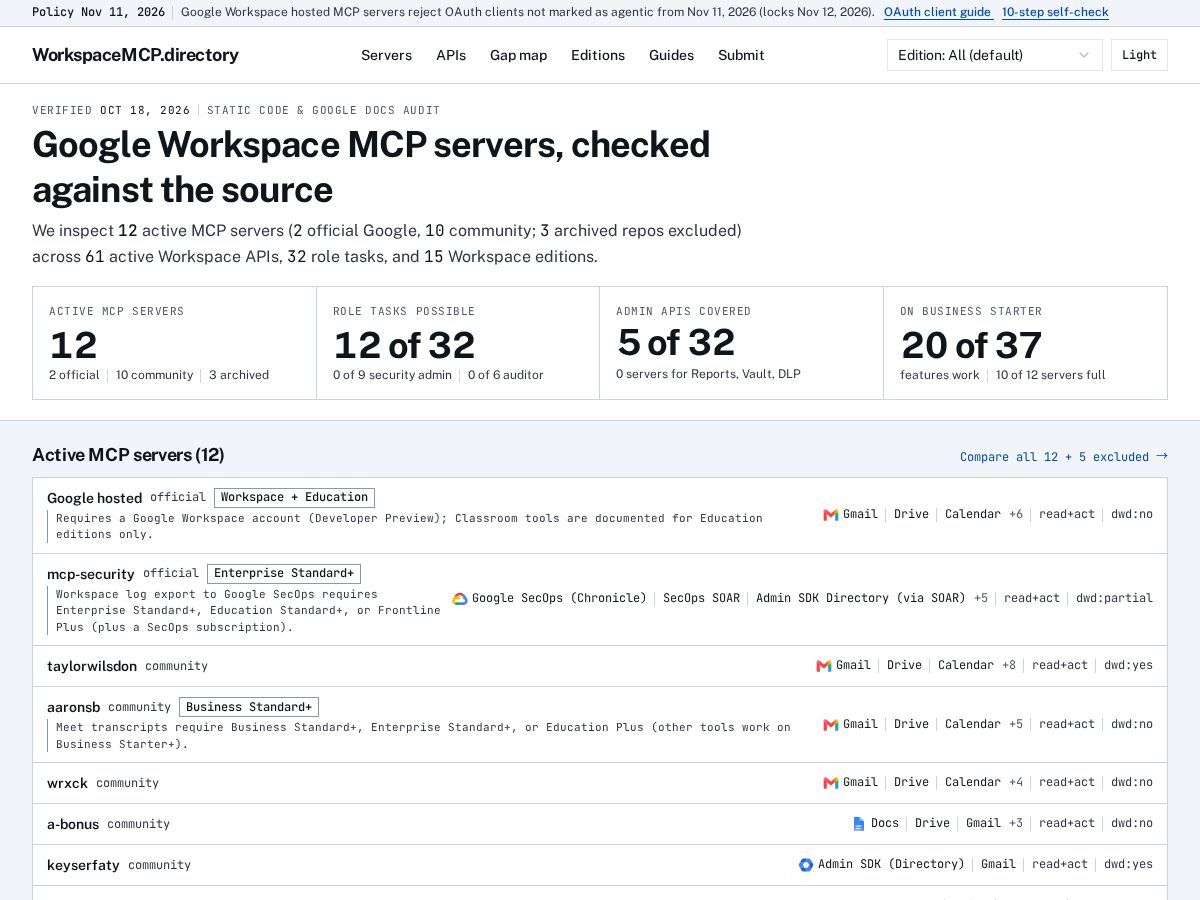This screenshot has height=900, width=1200.
Task: Open the 10-step self-check link
Action: tap(1055, 12)
